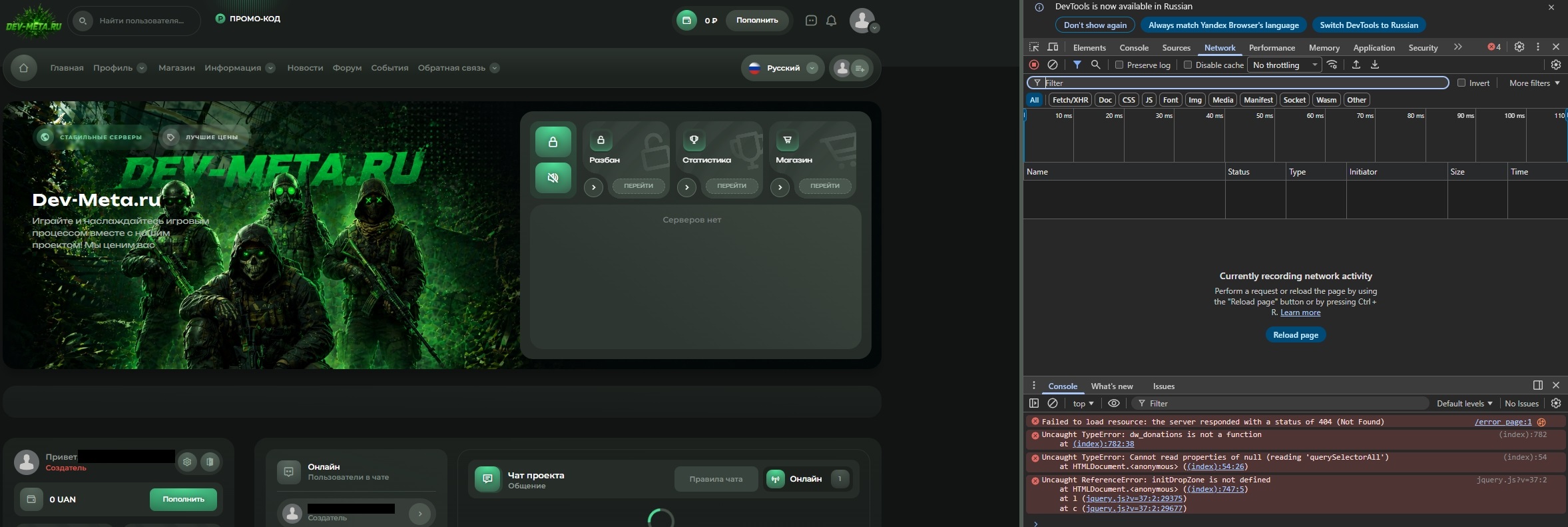Open the Performance tab

(x=1272, y=47)
